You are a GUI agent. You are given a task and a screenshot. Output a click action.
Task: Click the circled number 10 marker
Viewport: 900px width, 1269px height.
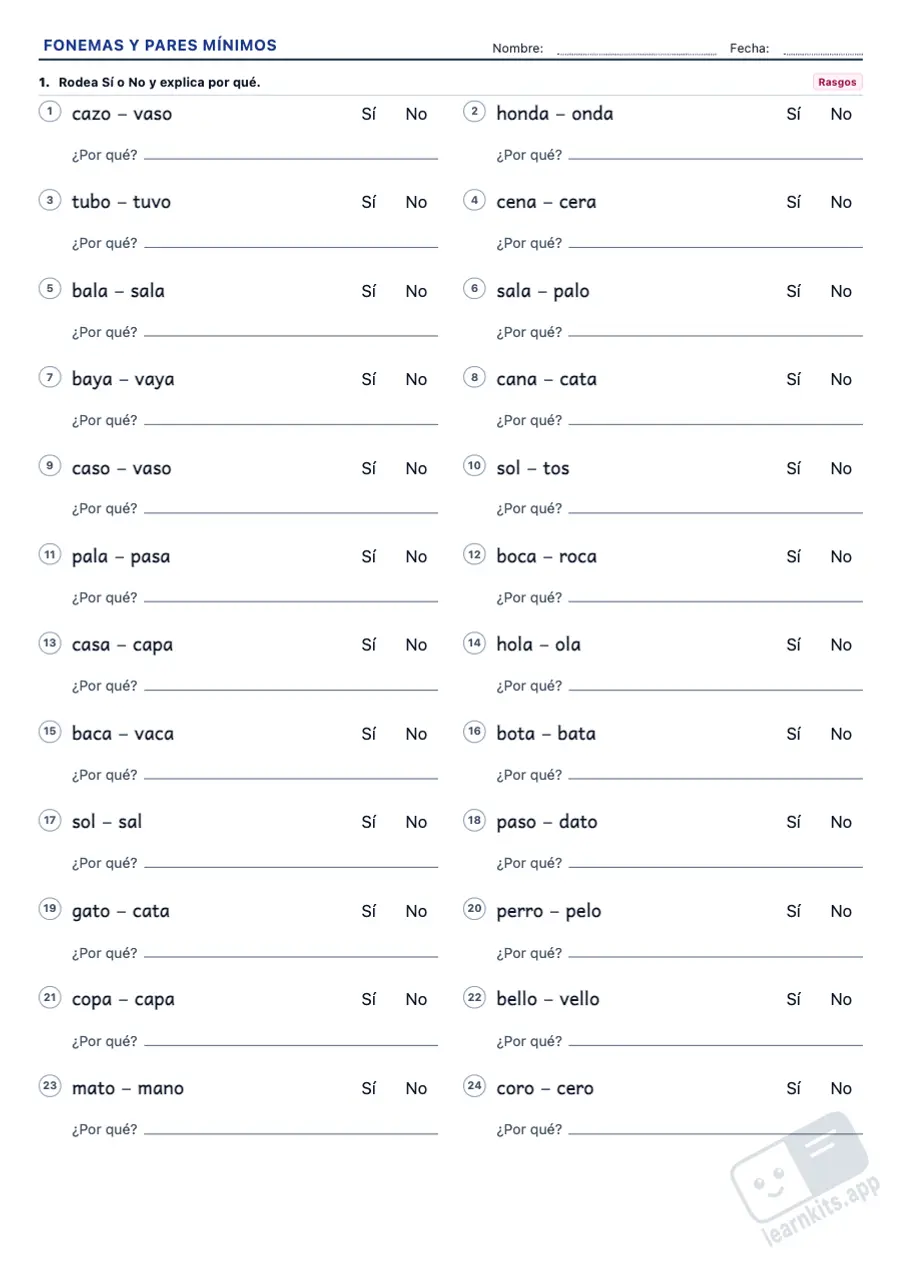coord(474,465)
